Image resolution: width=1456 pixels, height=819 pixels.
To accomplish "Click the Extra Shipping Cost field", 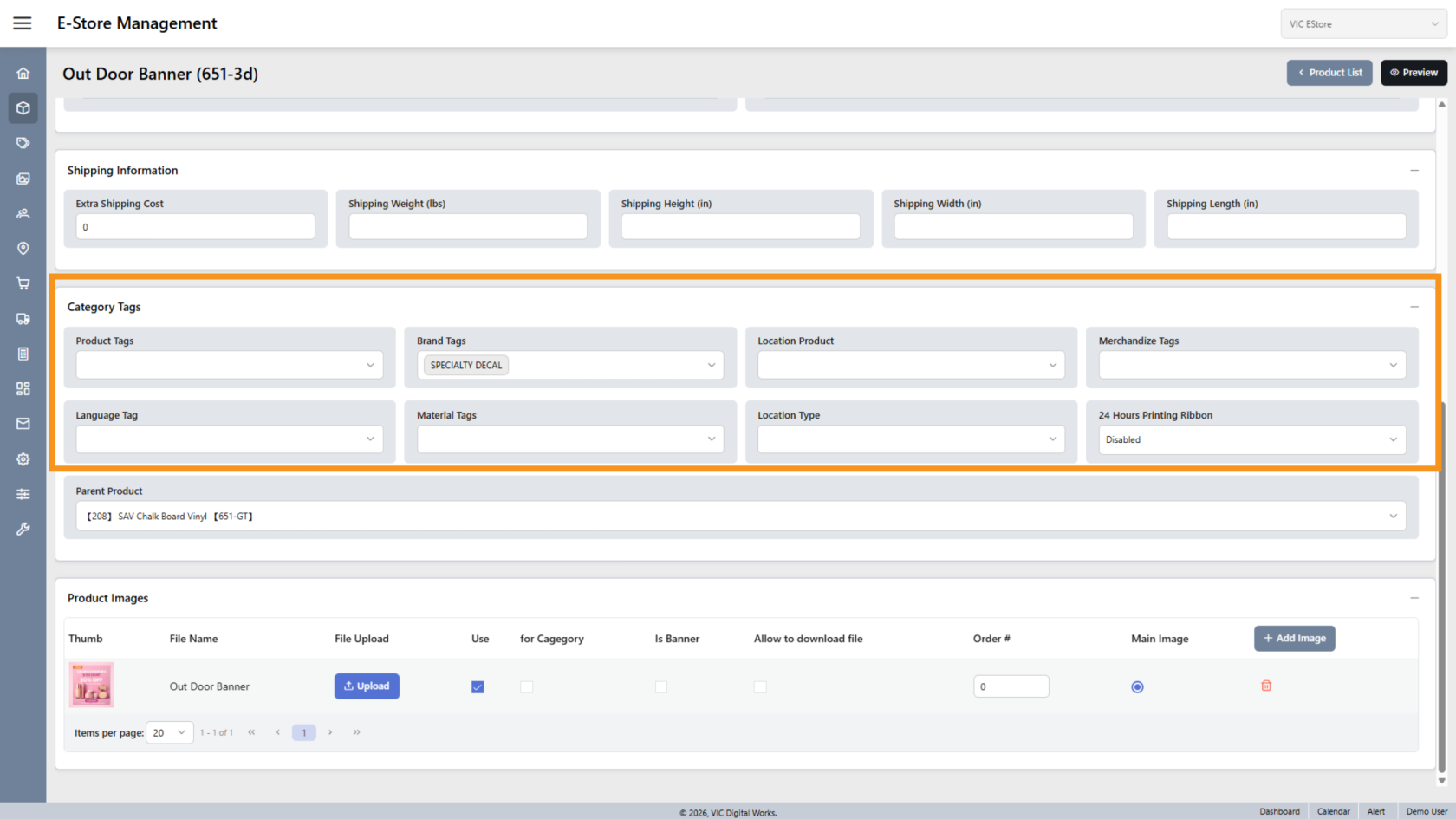I will [x=195, y=227].
